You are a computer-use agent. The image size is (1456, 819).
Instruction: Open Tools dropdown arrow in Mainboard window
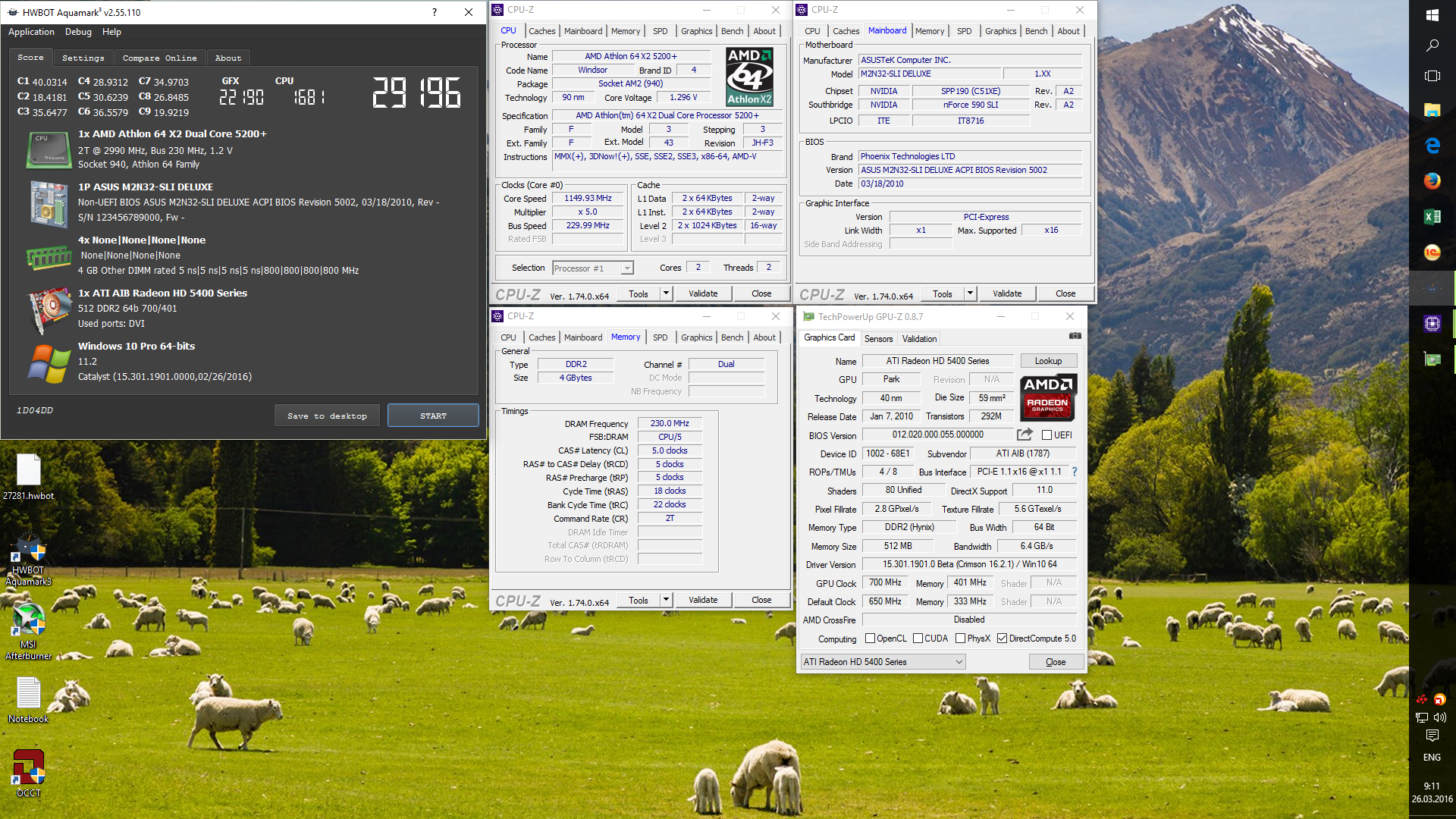pos(970,293)
